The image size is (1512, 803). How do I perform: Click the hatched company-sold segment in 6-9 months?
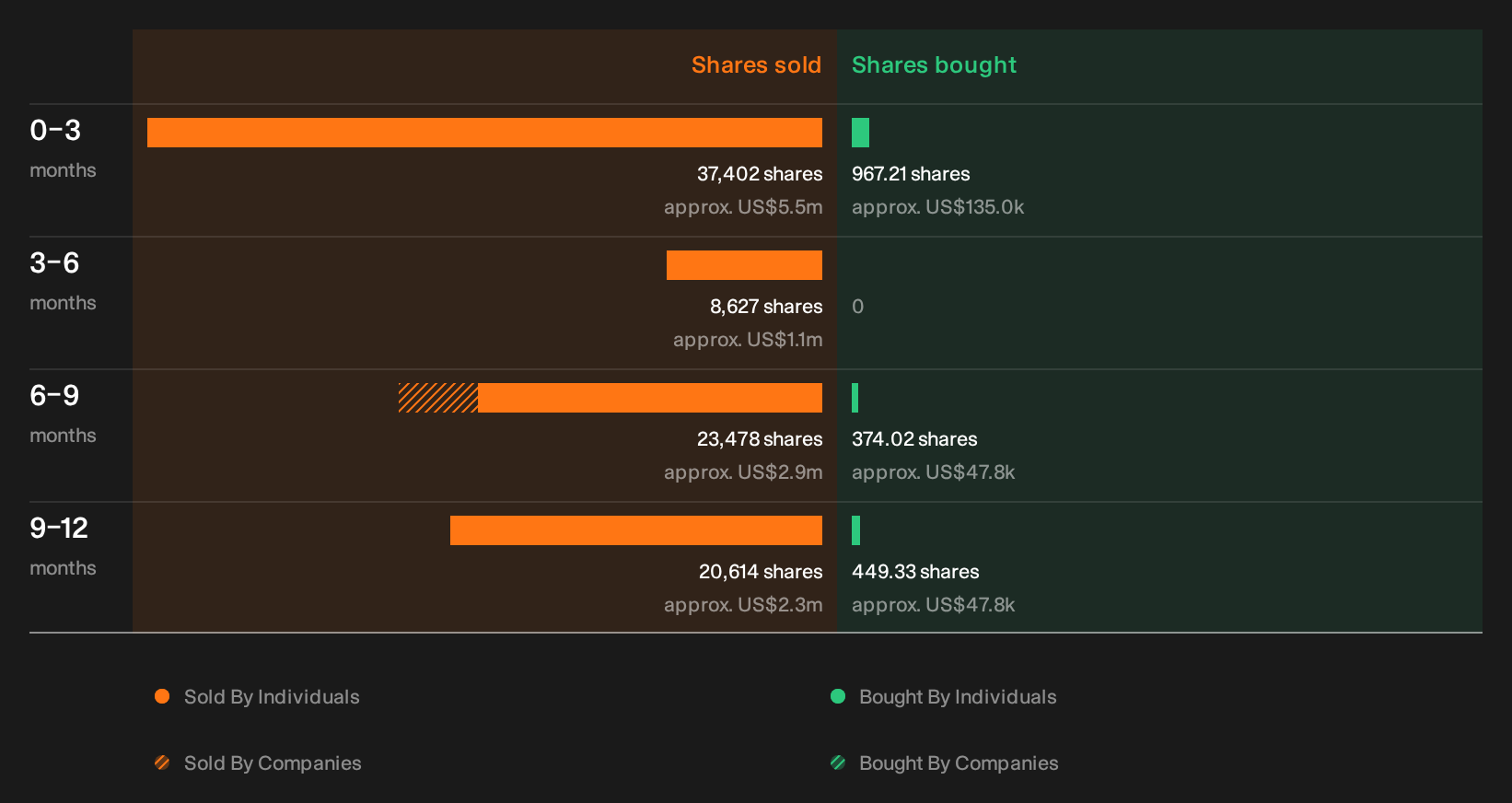438,398
